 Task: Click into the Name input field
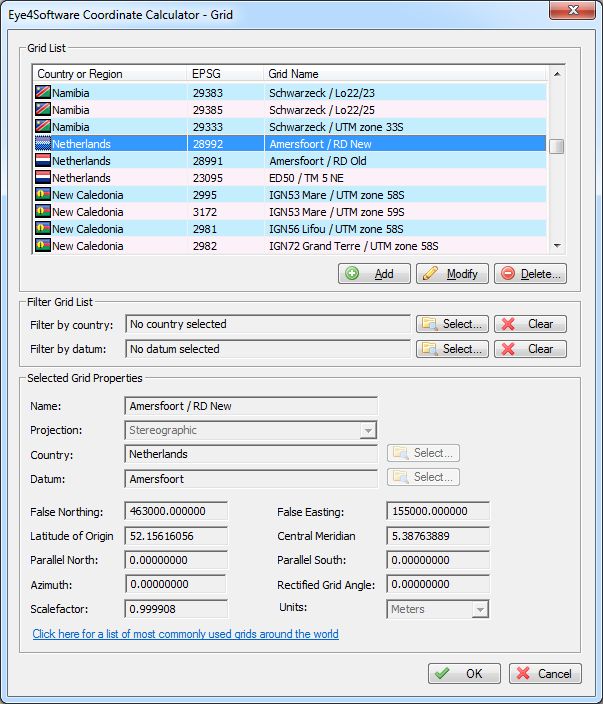252,406
